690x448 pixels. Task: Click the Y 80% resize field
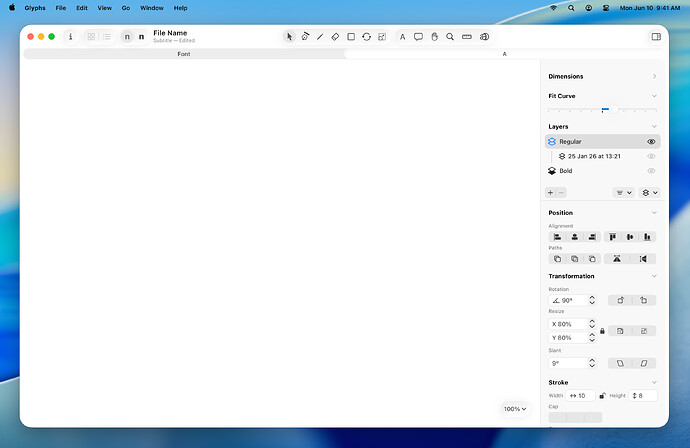568,338
